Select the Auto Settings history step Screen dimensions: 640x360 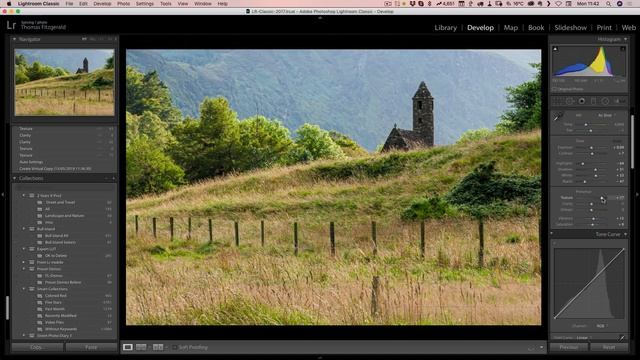point(31,162)
